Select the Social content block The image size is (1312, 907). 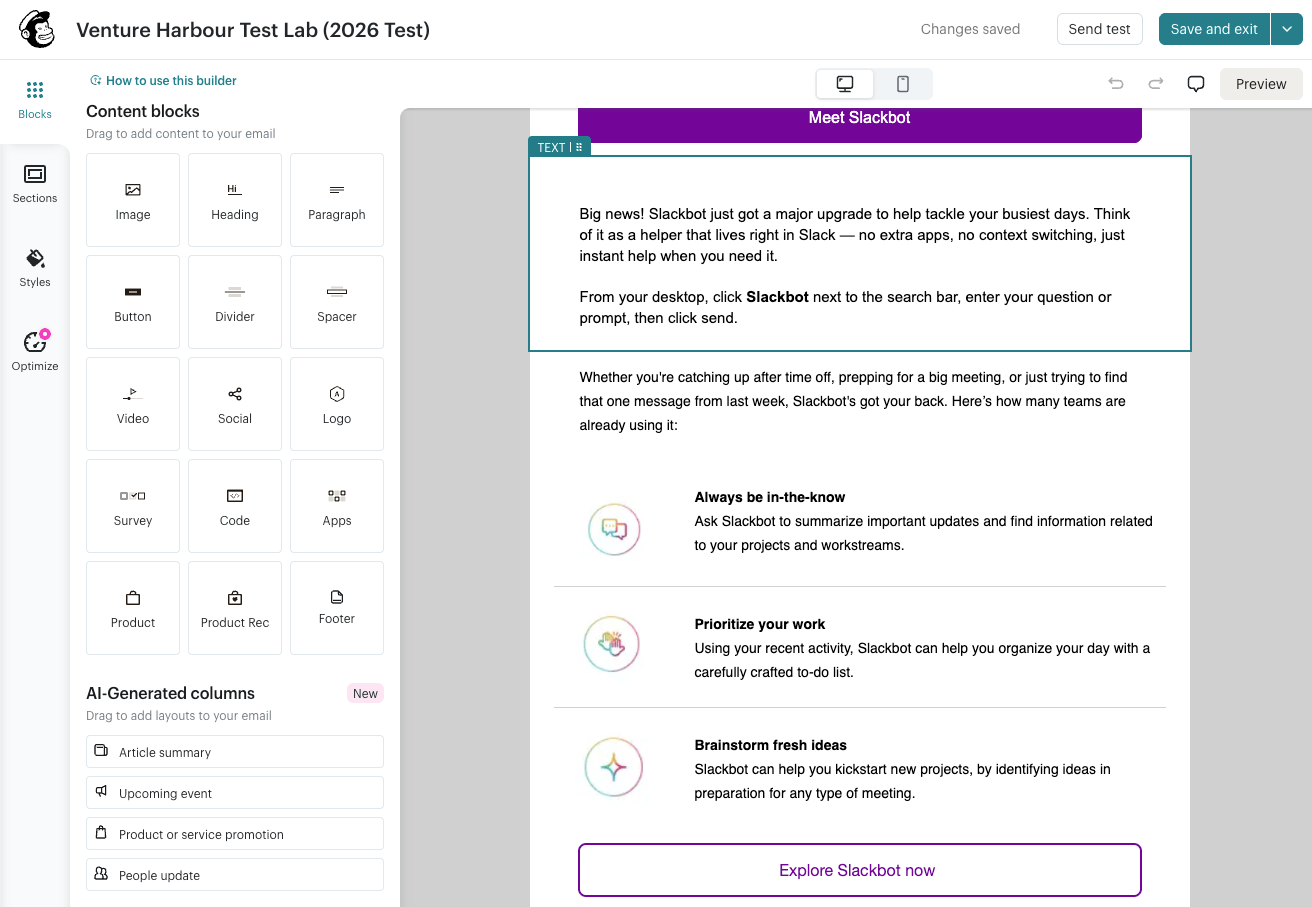pyautogui.click(x=235, y=404)
